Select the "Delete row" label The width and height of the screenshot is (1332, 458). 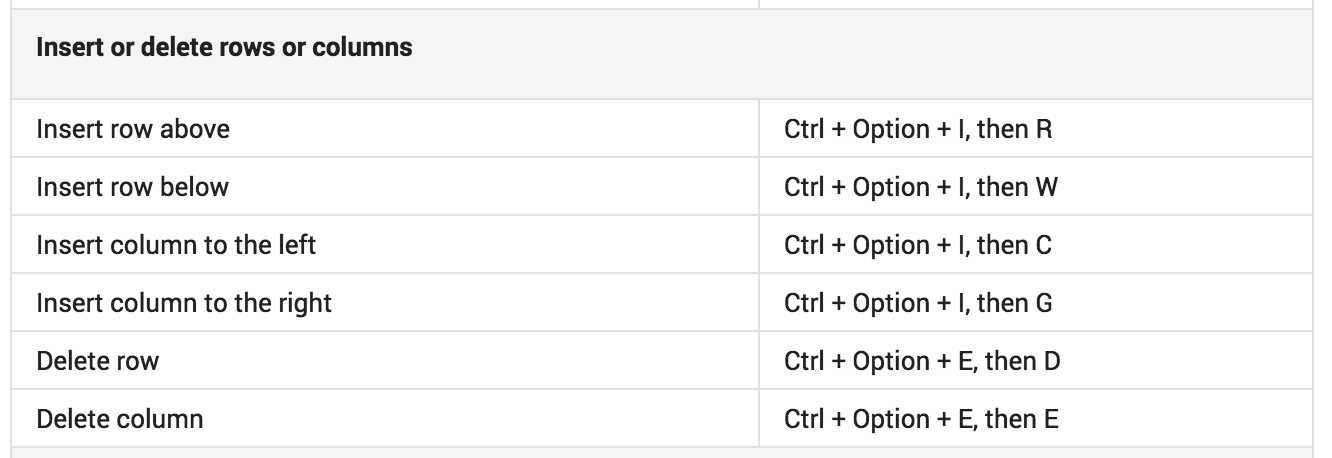click(97, 361)
